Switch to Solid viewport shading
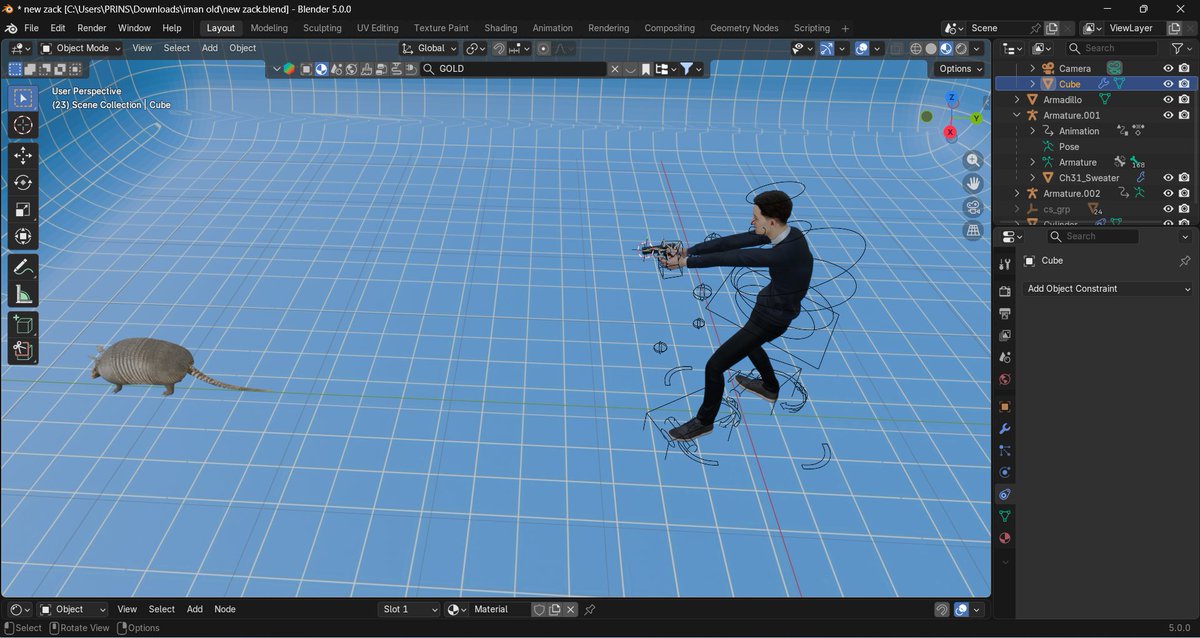 click(x=931, y=48)
